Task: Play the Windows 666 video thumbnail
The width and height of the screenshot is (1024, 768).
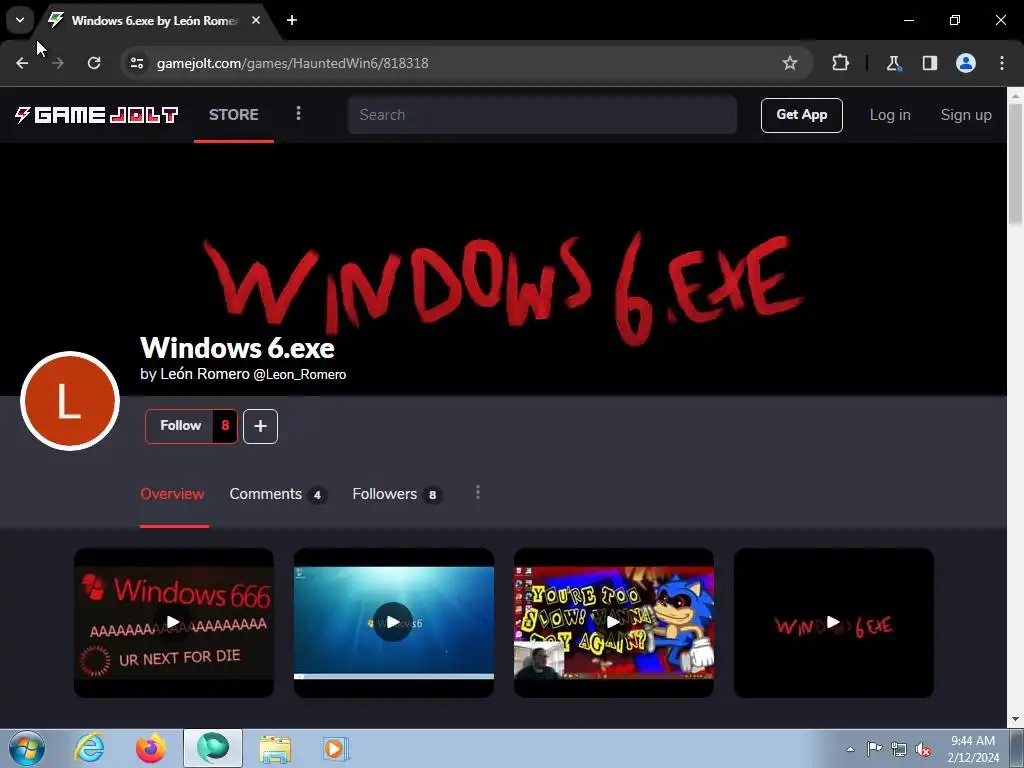Action: coord(174,622)
